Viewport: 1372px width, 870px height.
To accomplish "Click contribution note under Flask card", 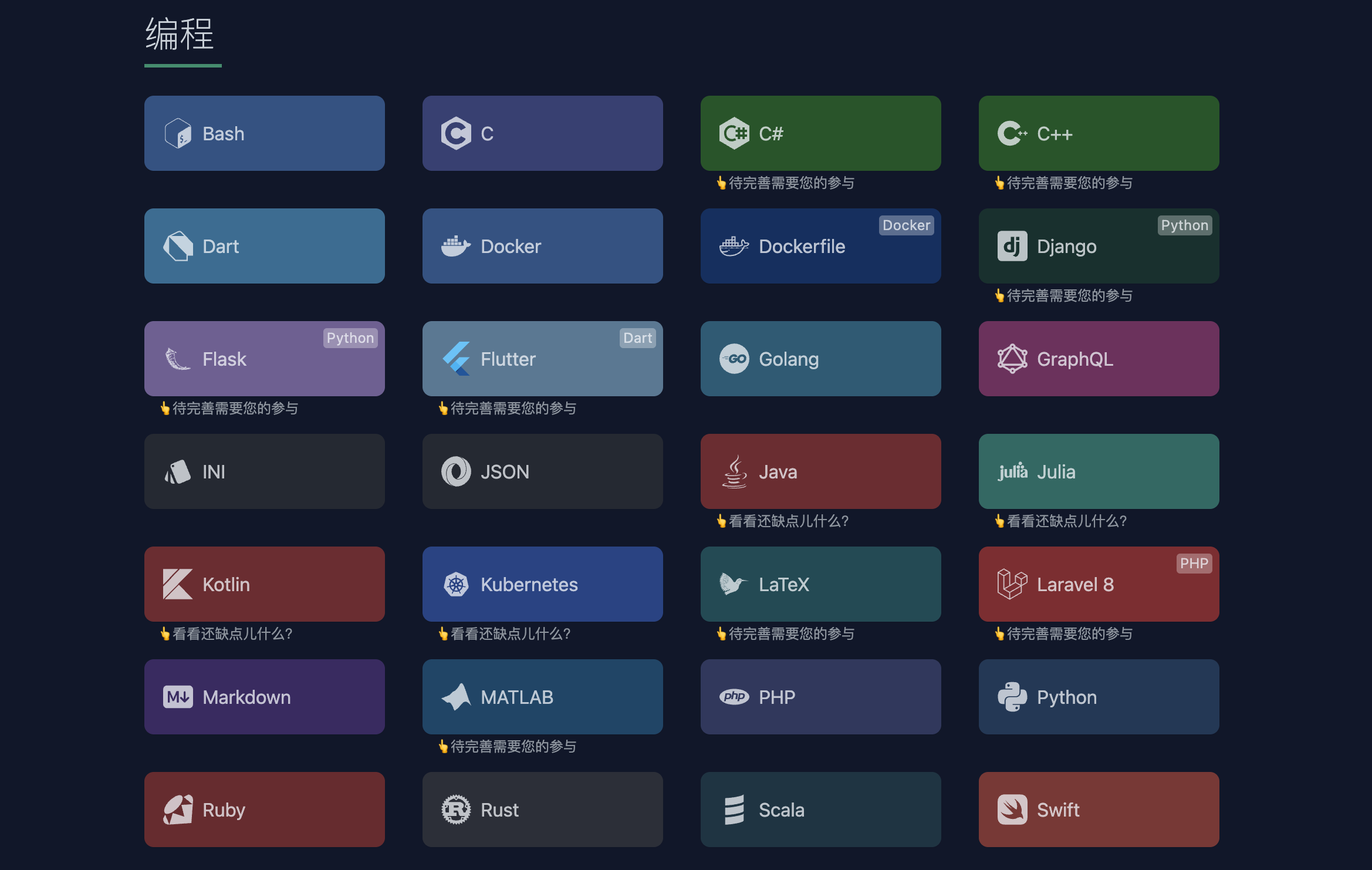I will coord(229,409).
